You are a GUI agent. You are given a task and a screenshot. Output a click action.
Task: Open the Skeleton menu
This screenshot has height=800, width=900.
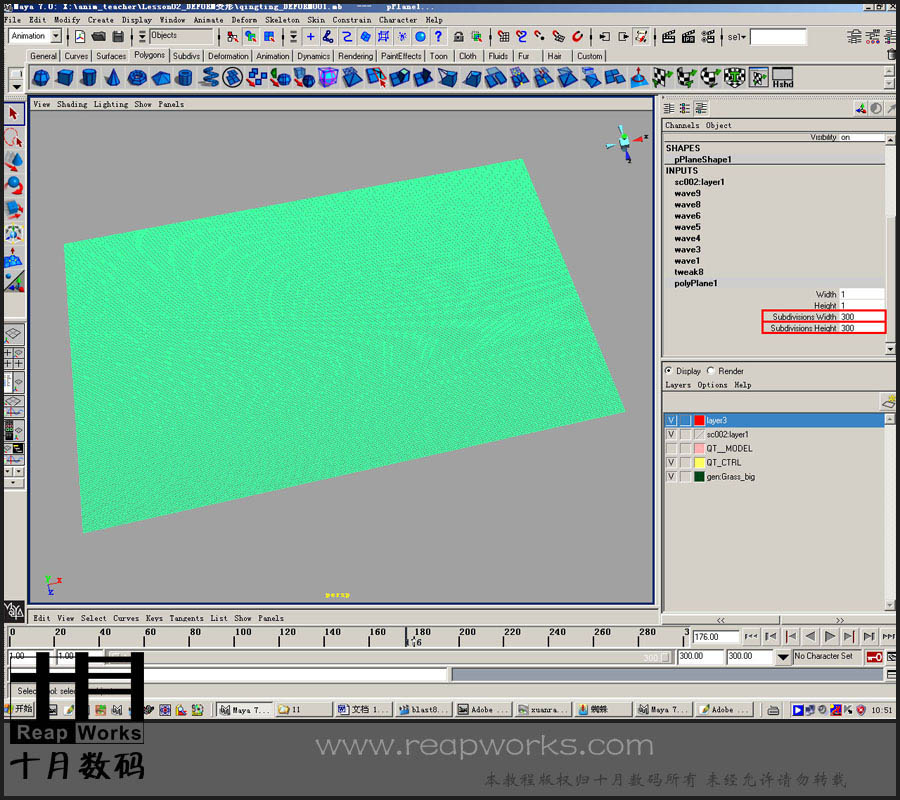click(x=282, y=20)
